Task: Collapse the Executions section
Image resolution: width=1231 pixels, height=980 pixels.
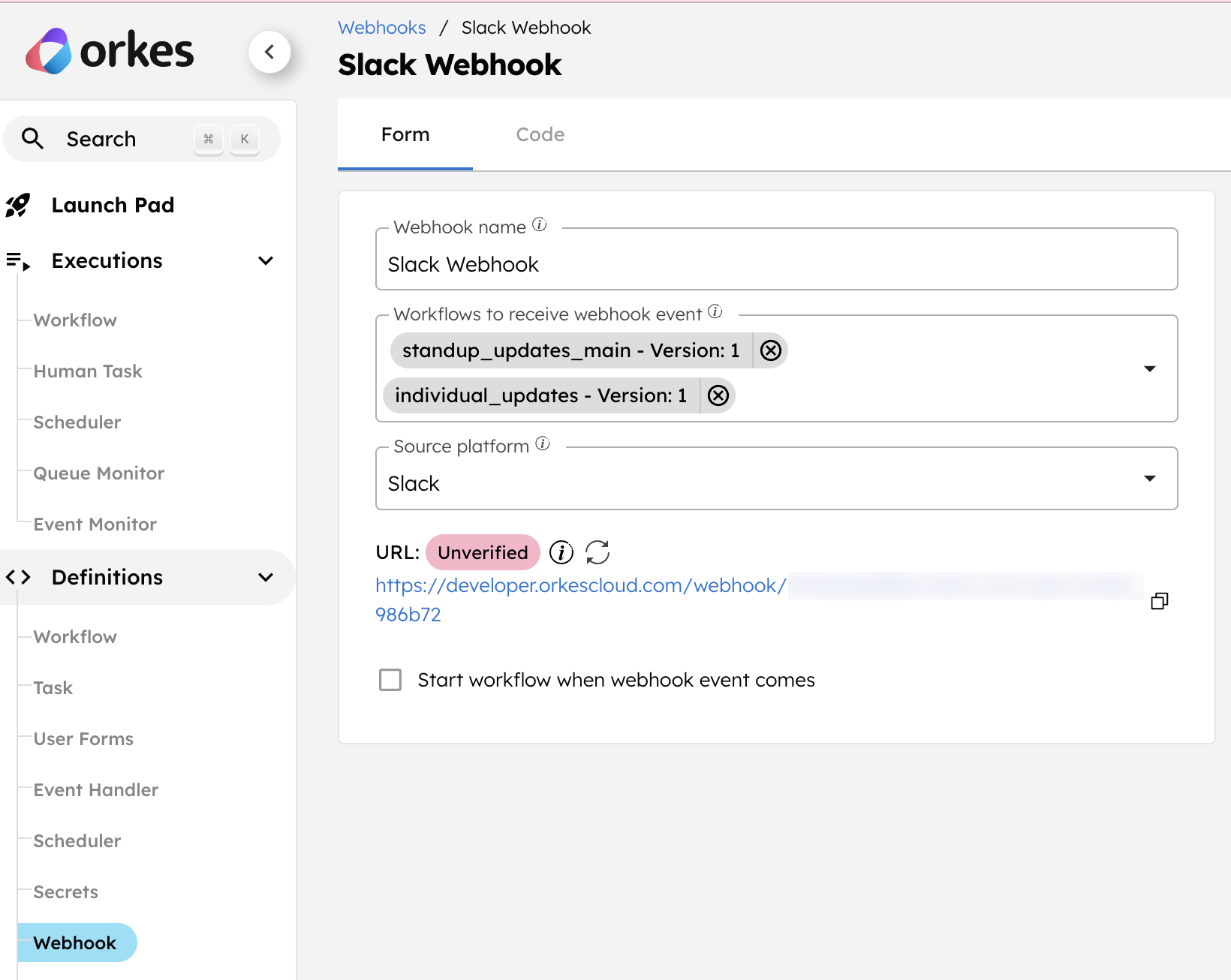Action: (x=266, y=261)
